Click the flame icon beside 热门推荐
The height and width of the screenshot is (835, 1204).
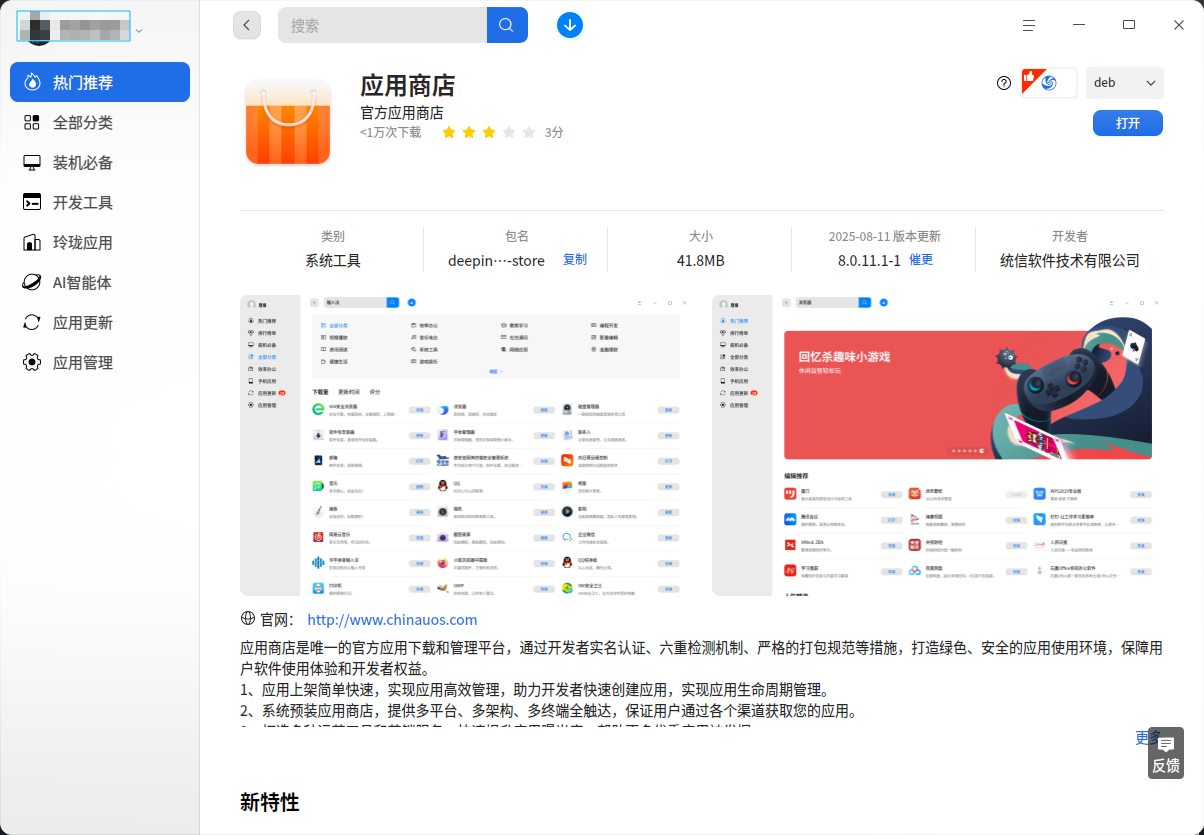point(32,82)
